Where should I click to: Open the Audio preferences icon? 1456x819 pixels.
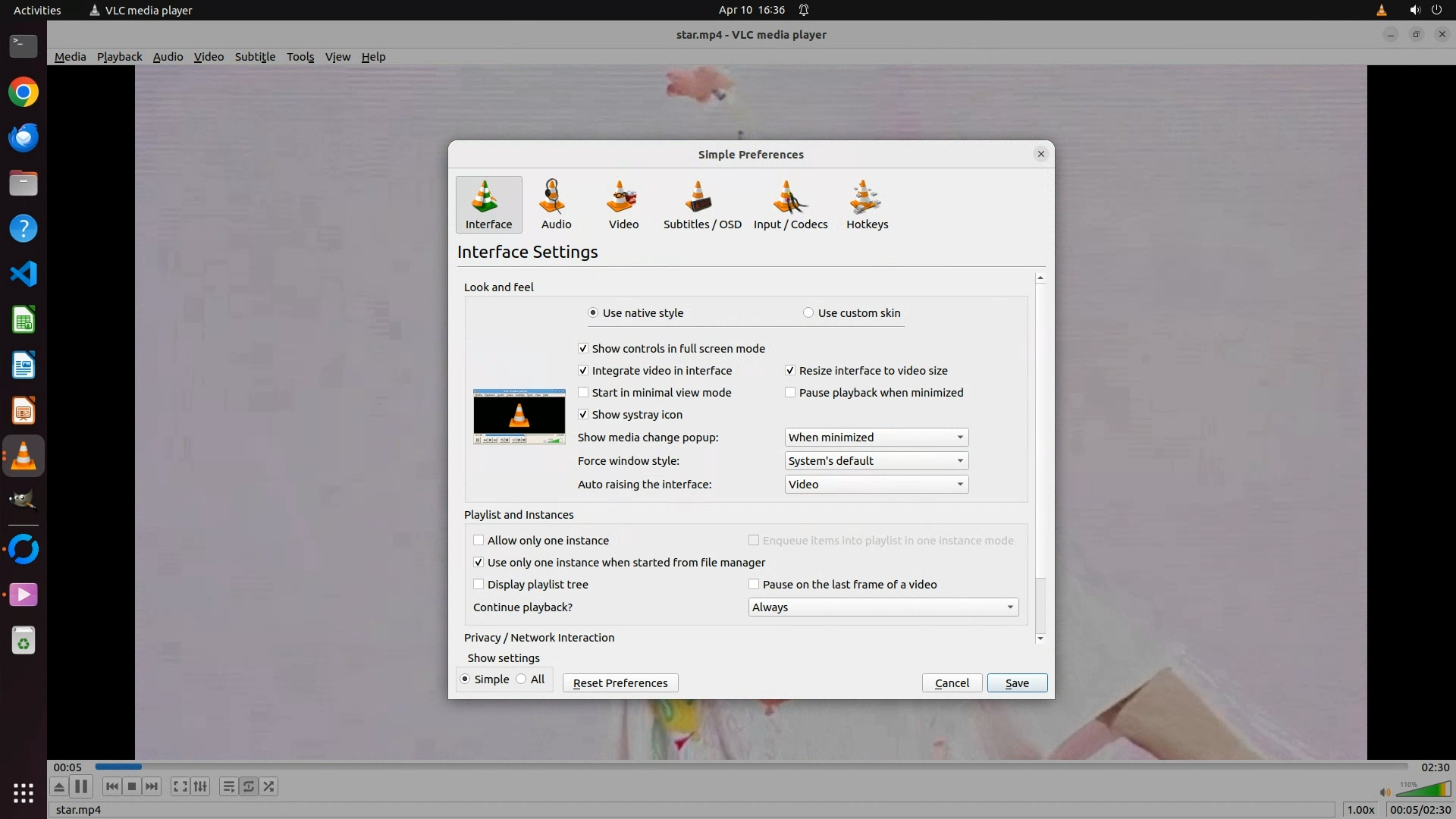(555, 205)
